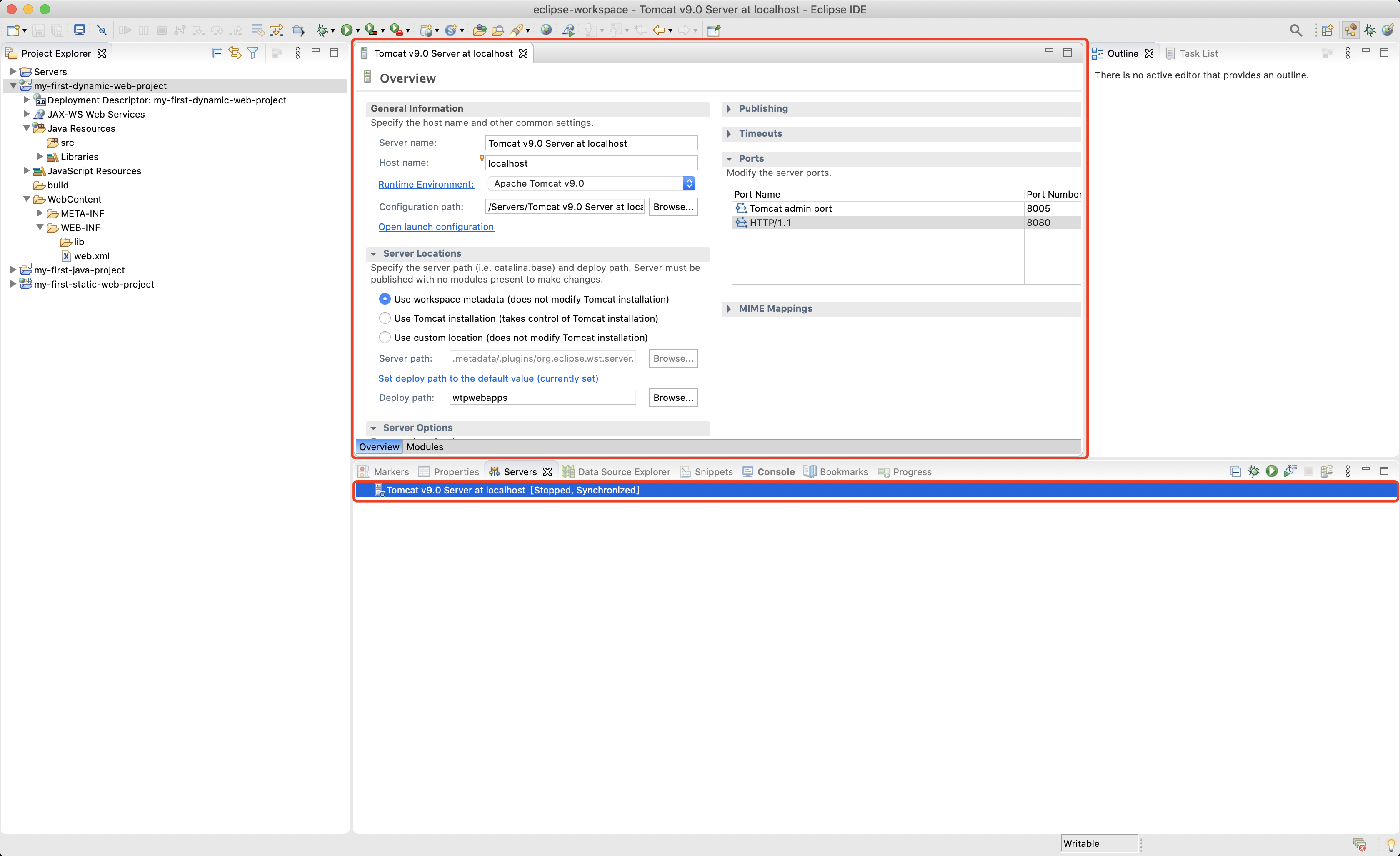Open the Markers view tab

click(x=383, y=472)
